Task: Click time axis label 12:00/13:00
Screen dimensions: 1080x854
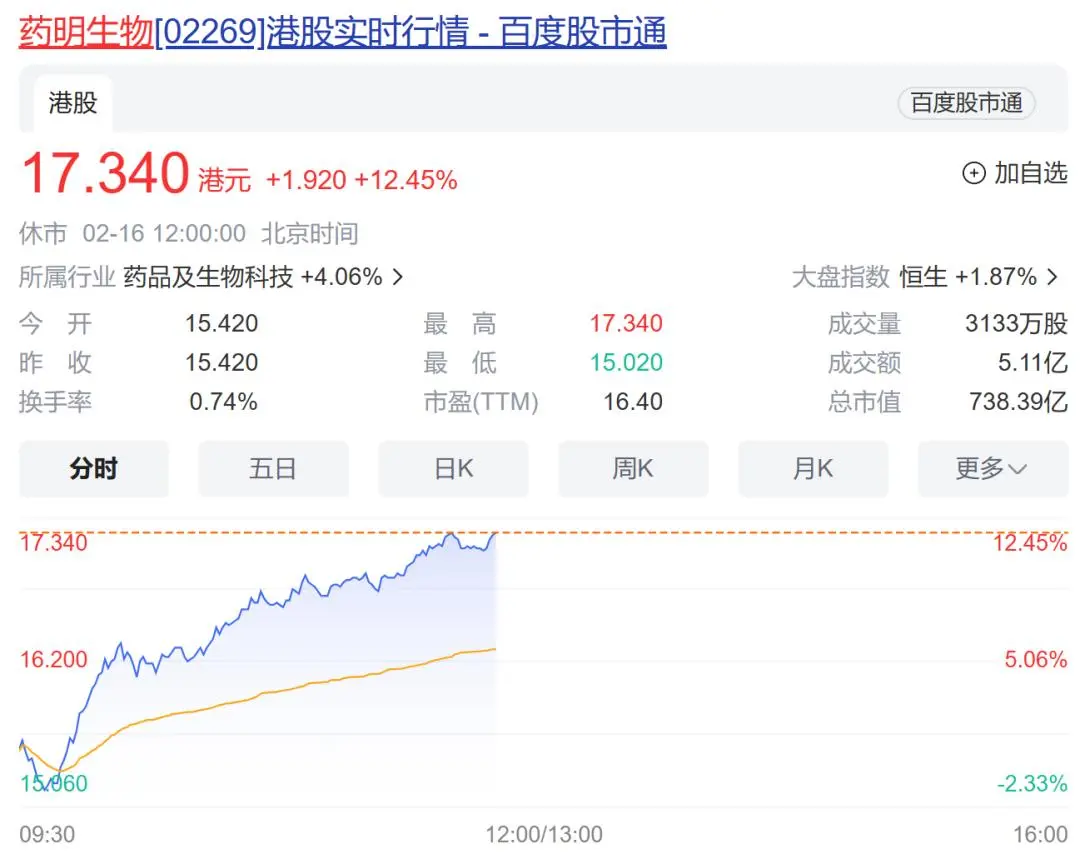Action: (x=544, y=835)
